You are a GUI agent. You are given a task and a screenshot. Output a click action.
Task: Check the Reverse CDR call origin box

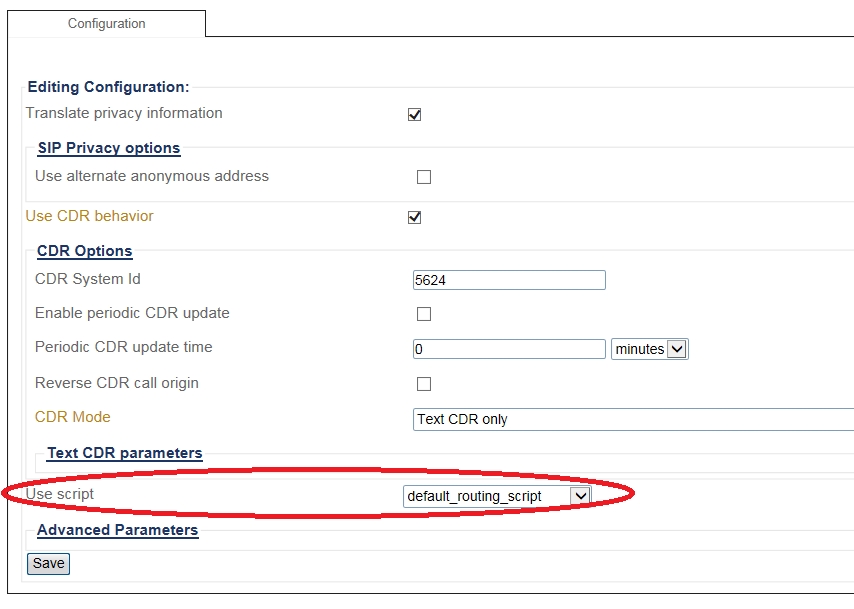pos(424,384)
